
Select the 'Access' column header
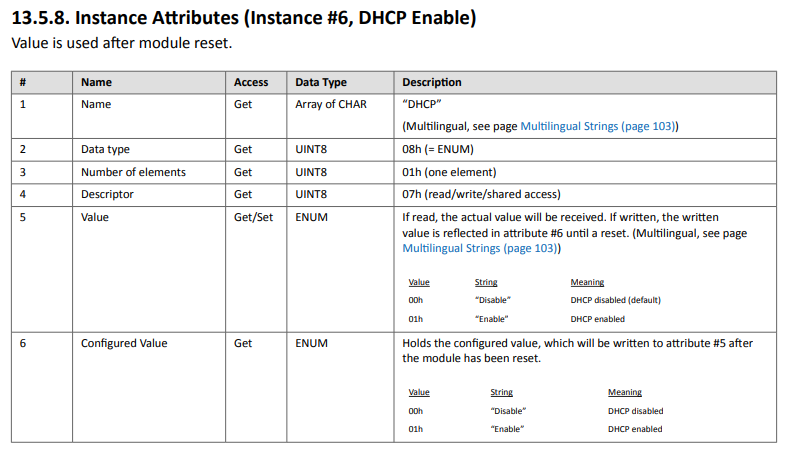coord(251,82)
